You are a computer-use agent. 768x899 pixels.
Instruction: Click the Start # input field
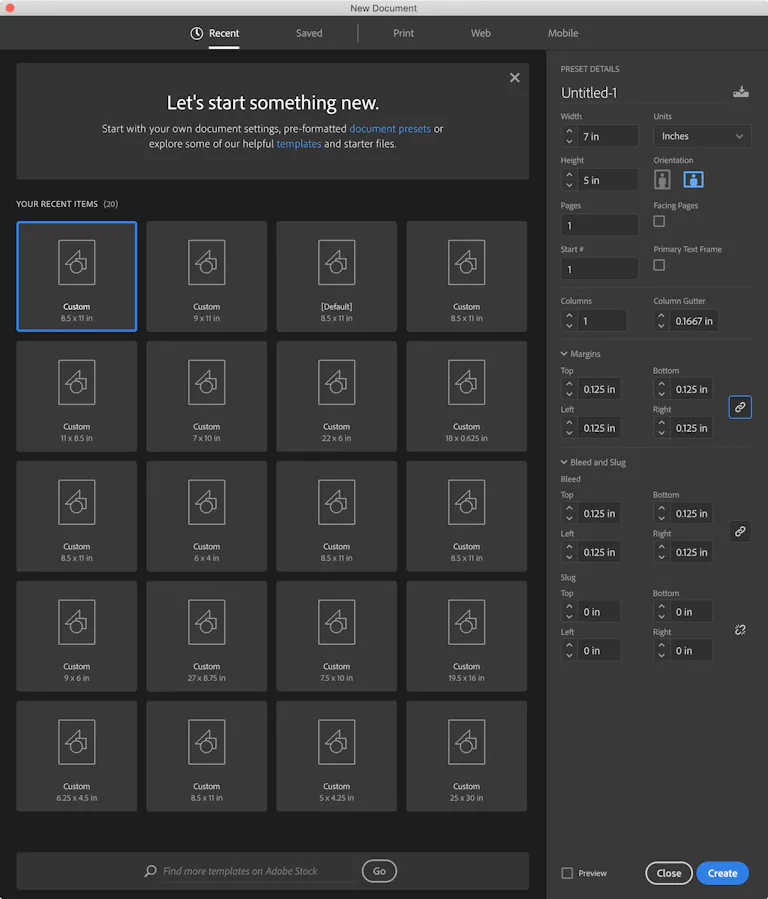click(599, 269)
